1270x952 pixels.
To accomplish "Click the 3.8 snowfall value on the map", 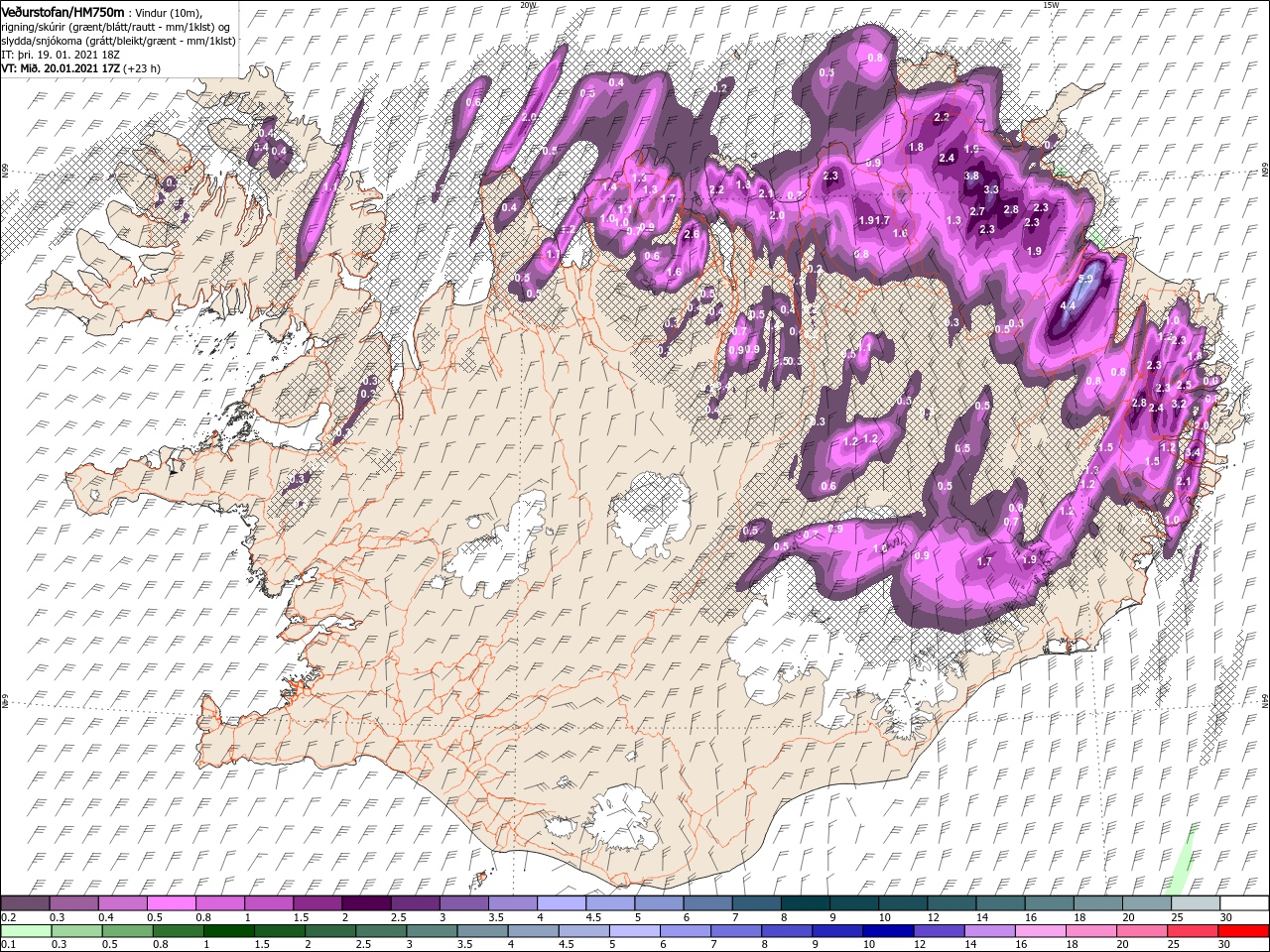I will coord(971,175).
